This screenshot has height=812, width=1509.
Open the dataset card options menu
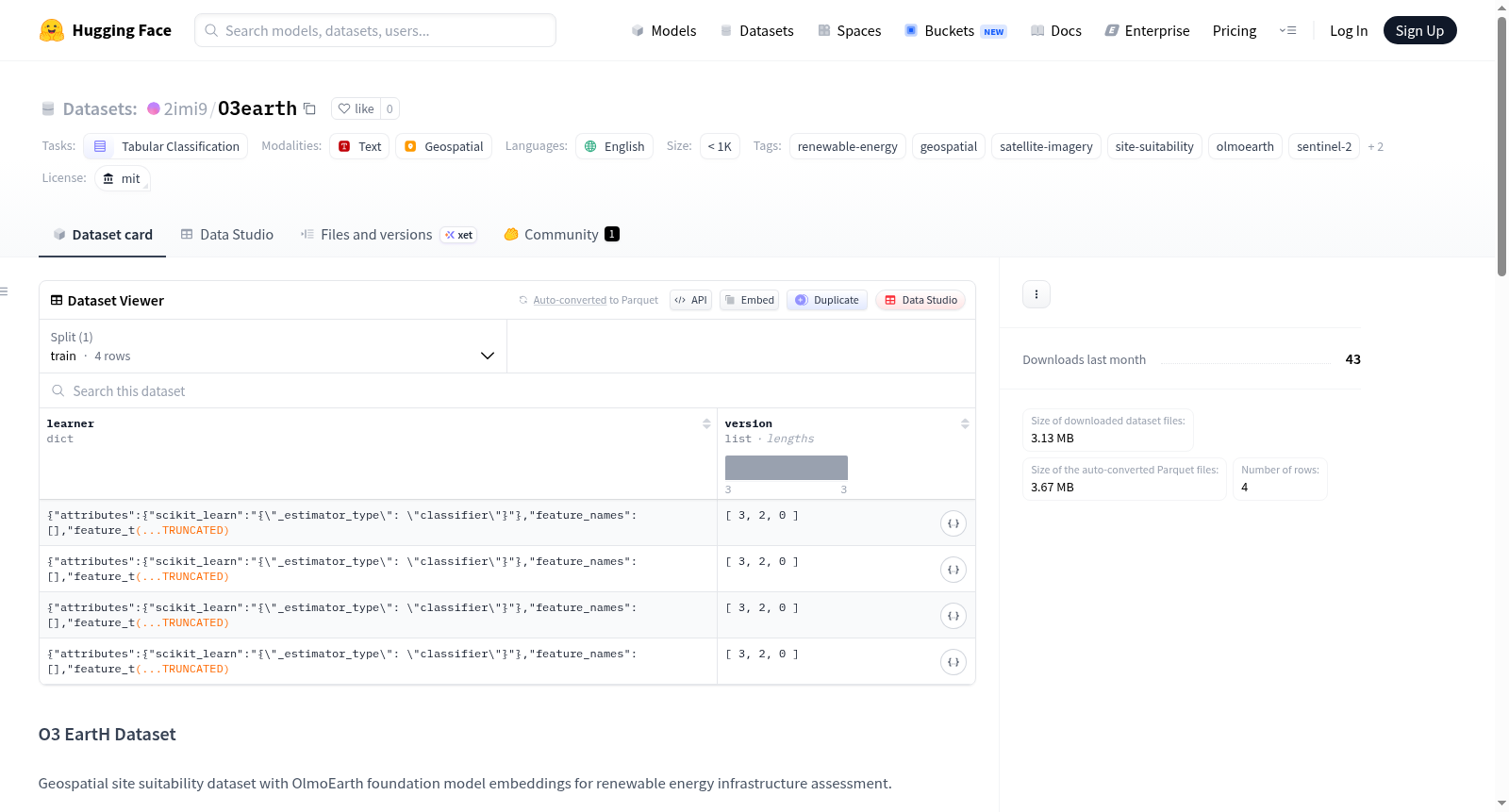coord(1036,294)
